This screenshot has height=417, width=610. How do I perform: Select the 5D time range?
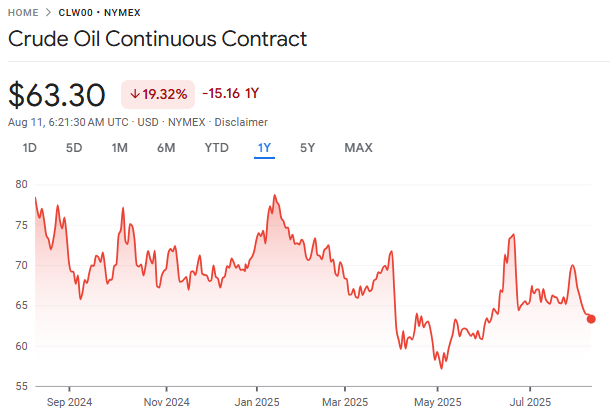(74, 148)
